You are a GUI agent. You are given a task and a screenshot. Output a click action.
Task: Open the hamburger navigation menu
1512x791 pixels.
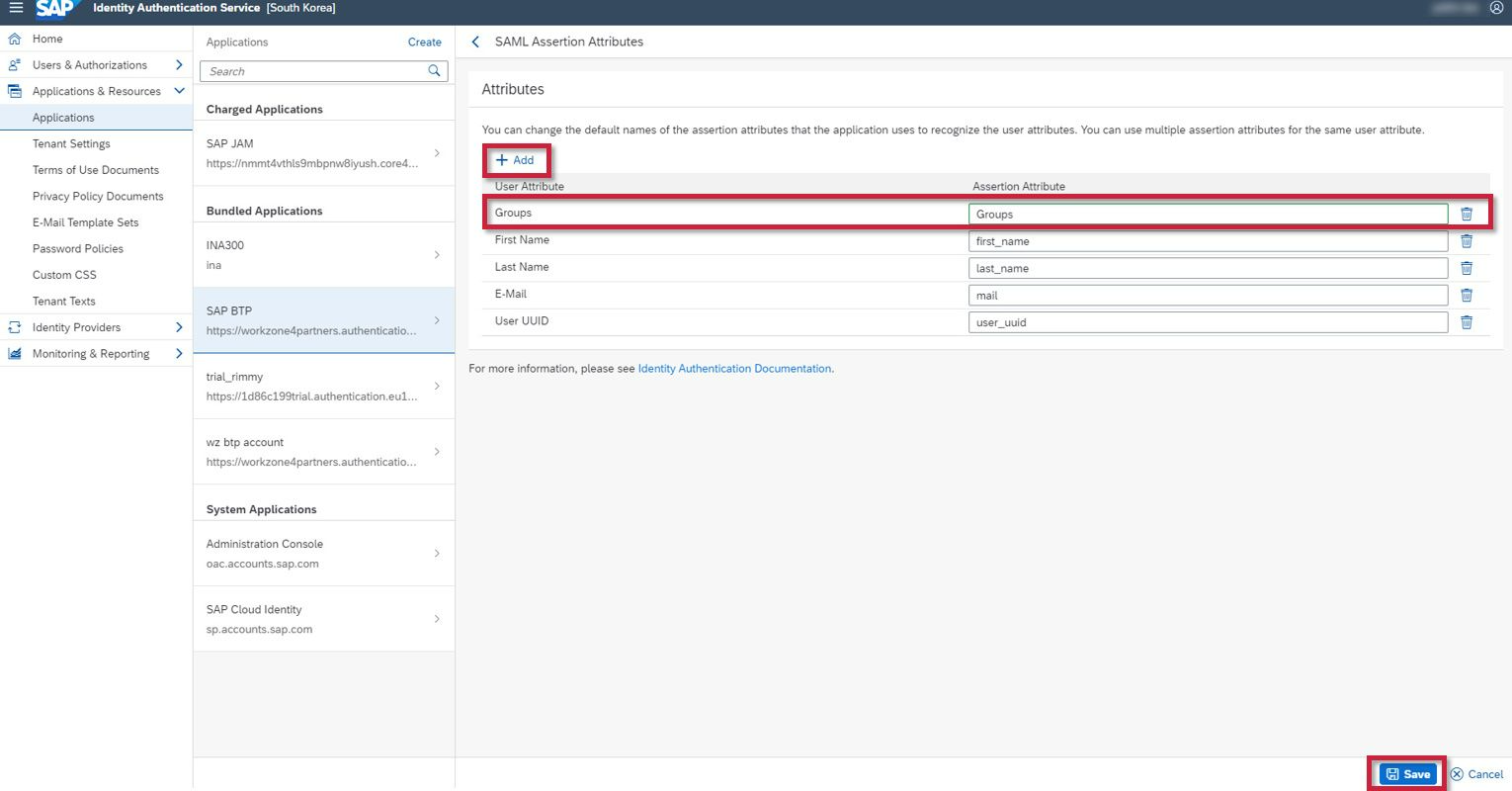[16, 8]
